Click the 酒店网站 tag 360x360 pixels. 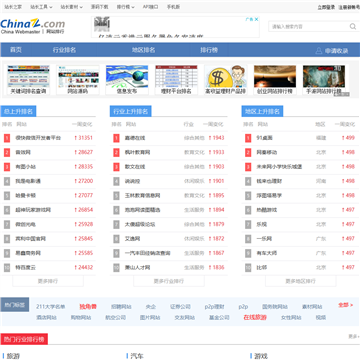tap(46, 317)
